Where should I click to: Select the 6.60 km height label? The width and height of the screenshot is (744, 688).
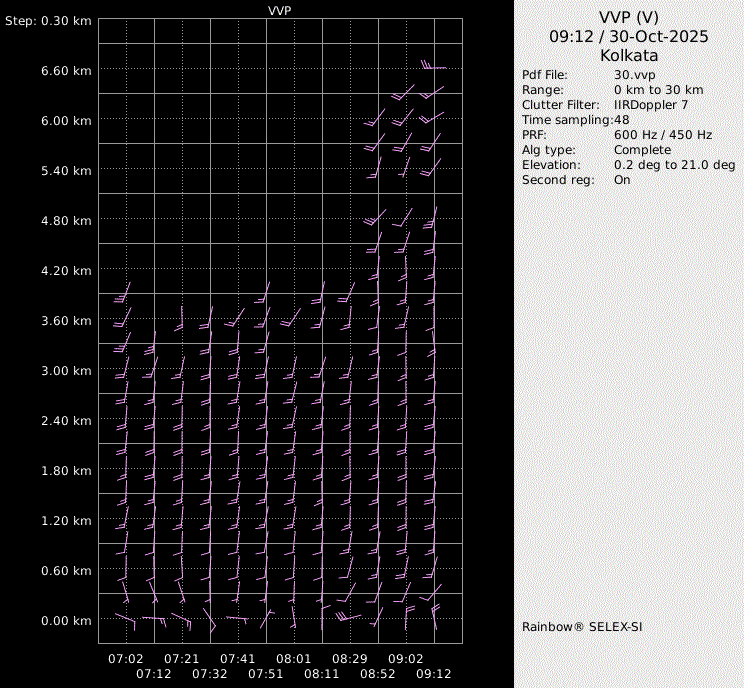coord(67,71)
